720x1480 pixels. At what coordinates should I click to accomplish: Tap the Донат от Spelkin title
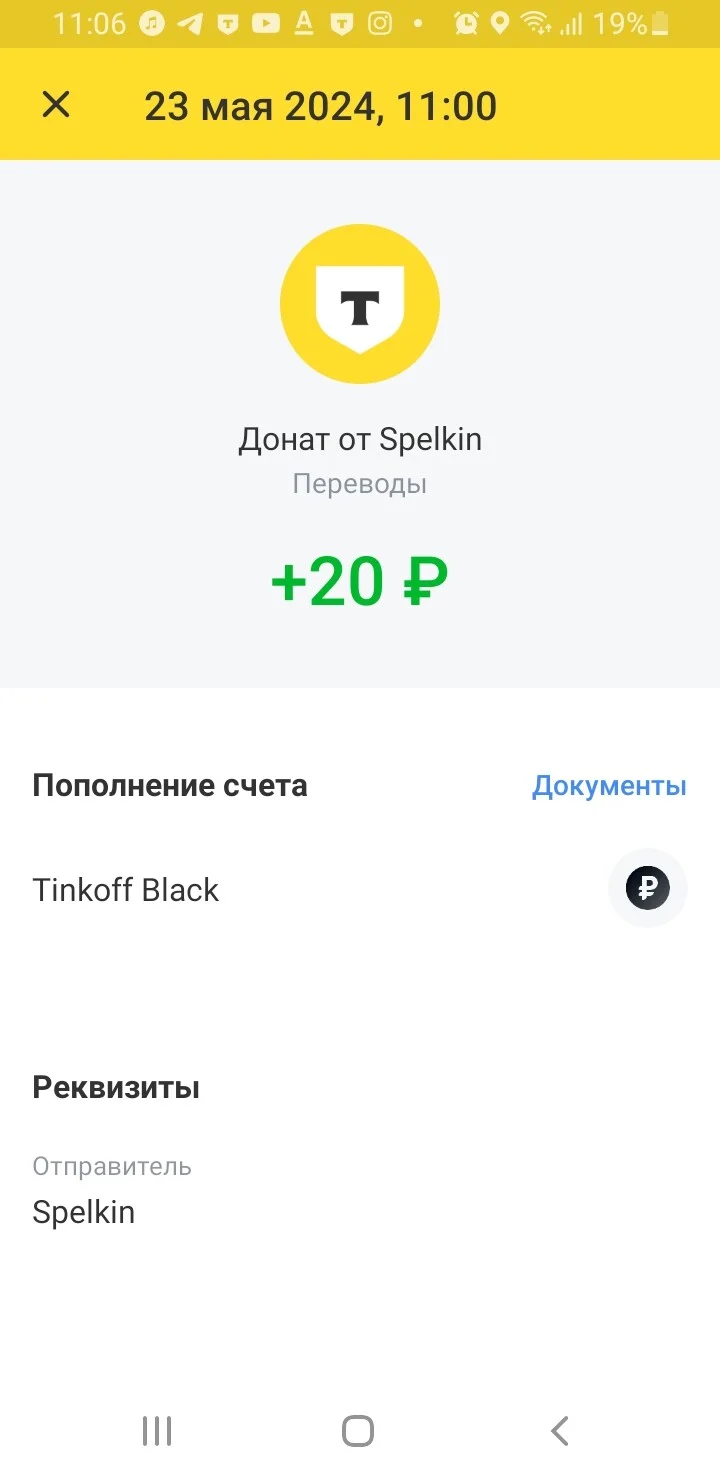click(x=360, y=439)
